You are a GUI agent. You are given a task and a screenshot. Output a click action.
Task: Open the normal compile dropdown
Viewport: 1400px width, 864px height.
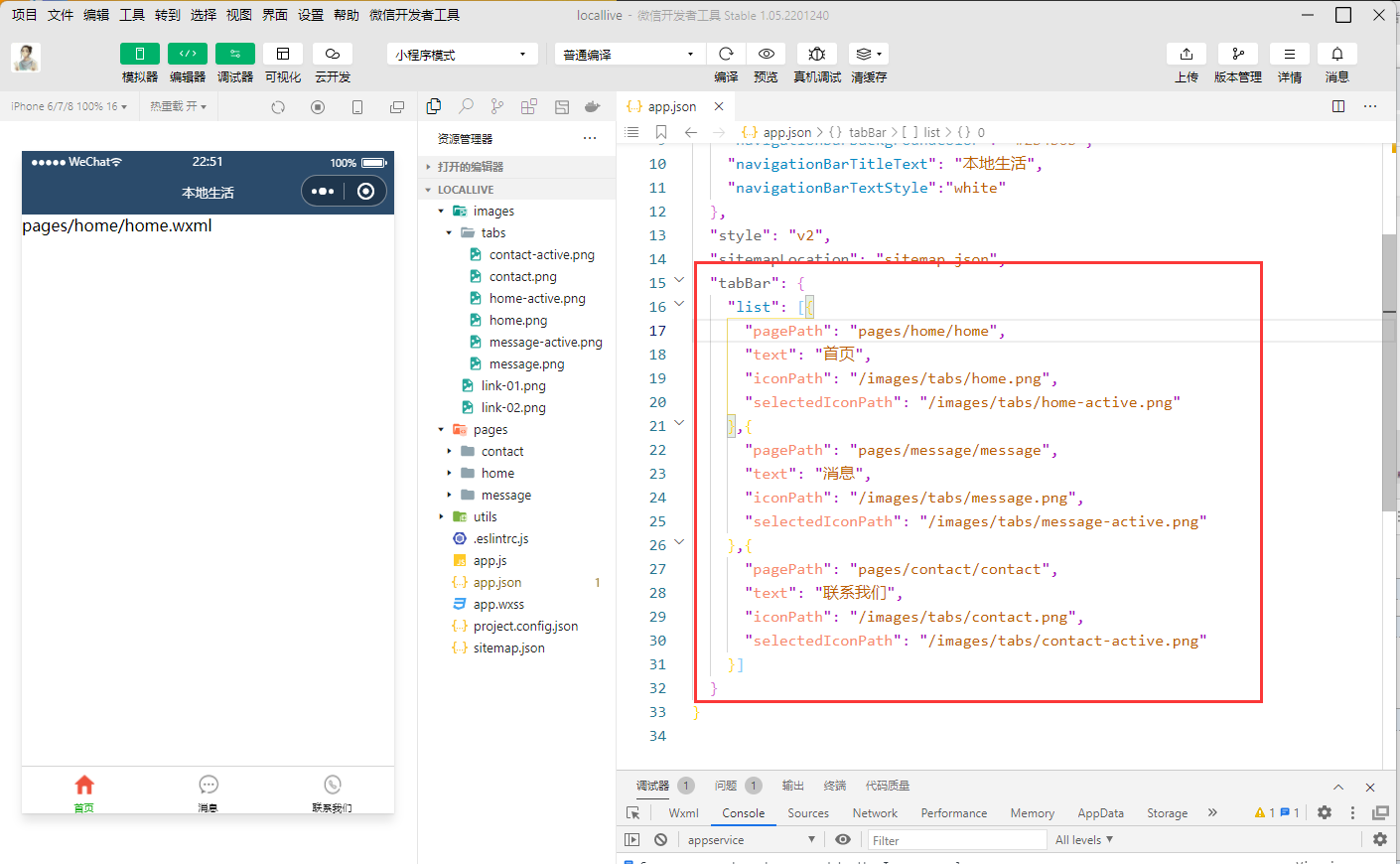[x=630, y=54]
